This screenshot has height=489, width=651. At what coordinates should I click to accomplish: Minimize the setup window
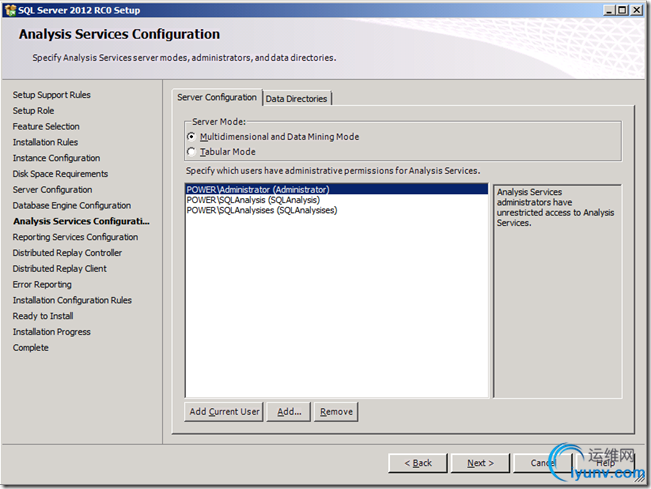tap(609, 10)
